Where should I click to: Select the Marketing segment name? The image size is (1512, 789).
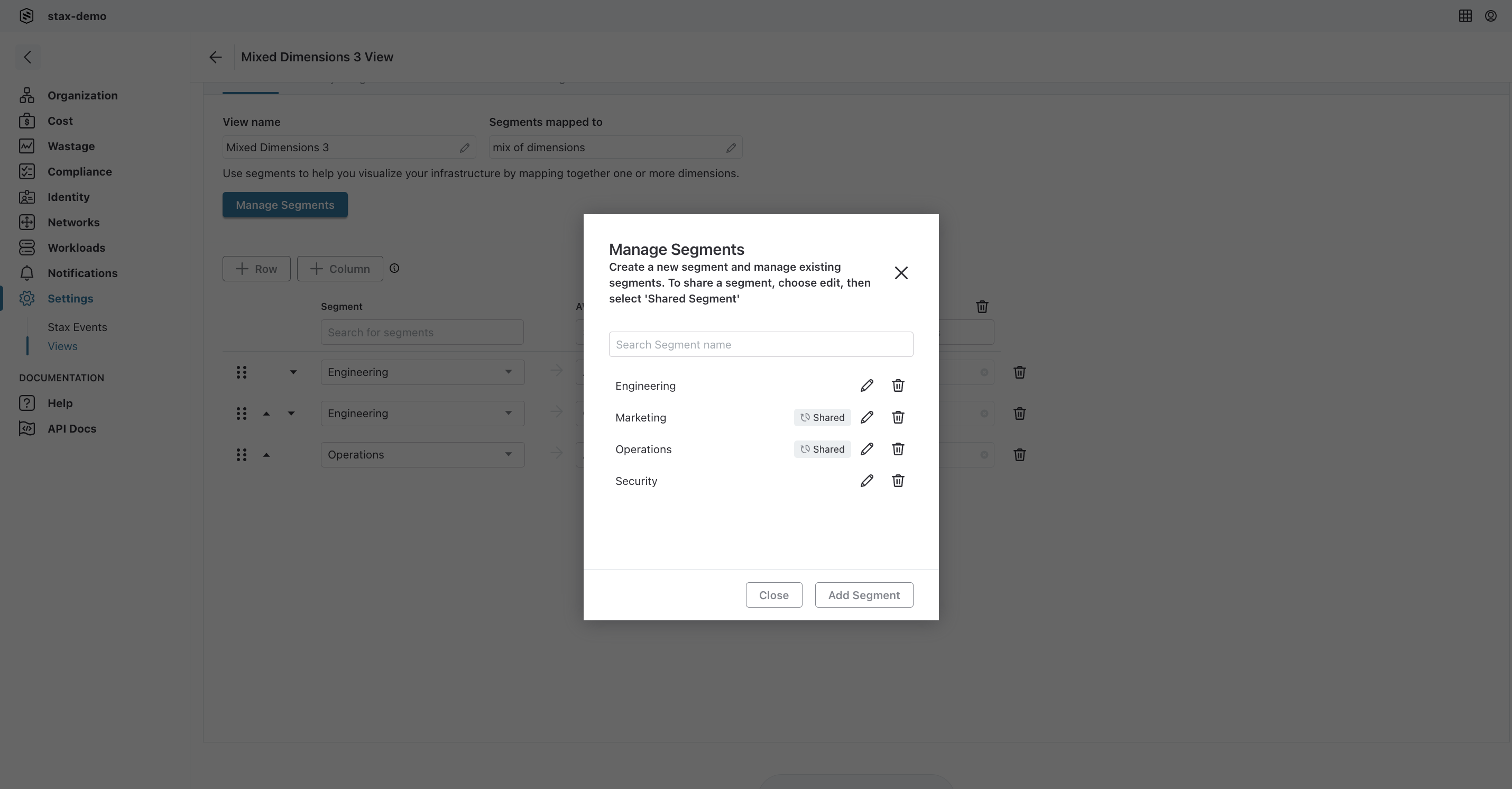click(640, 417)
